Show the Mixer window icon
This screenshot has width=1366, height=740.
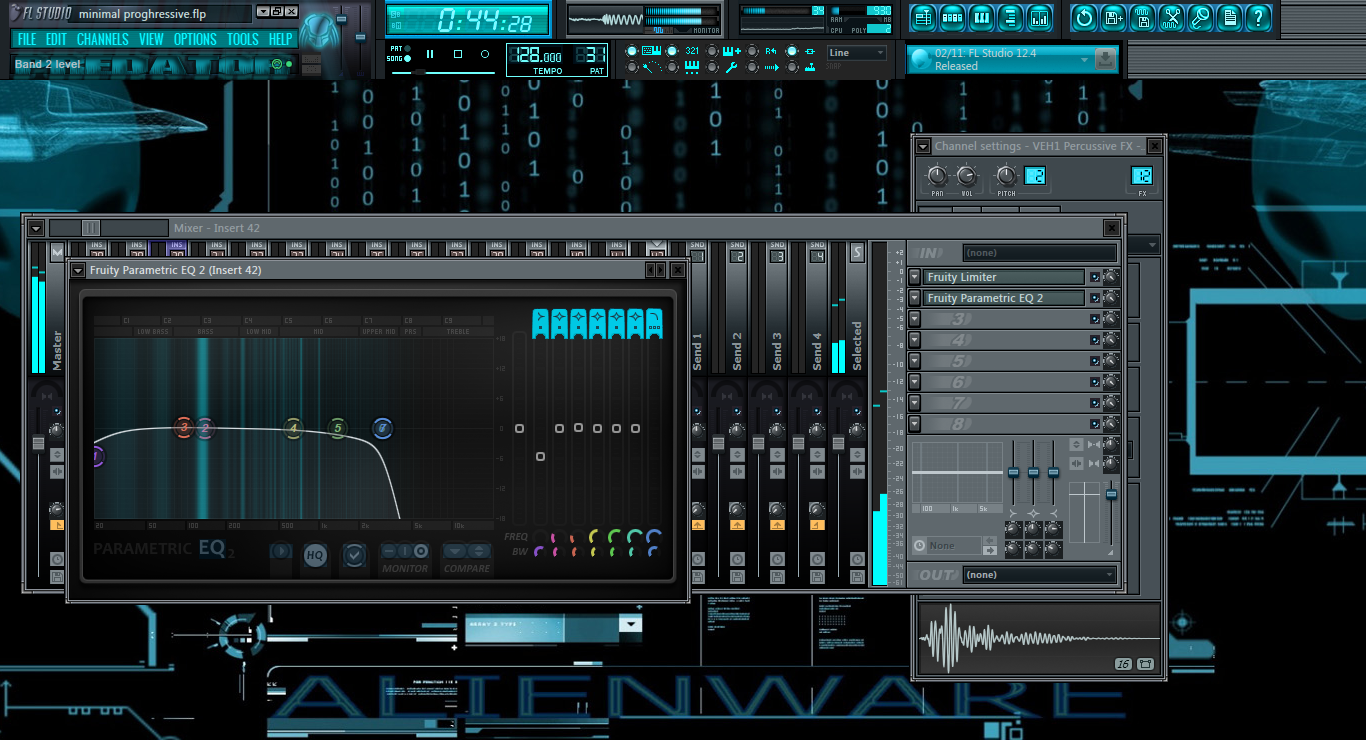pos(1040,17)
